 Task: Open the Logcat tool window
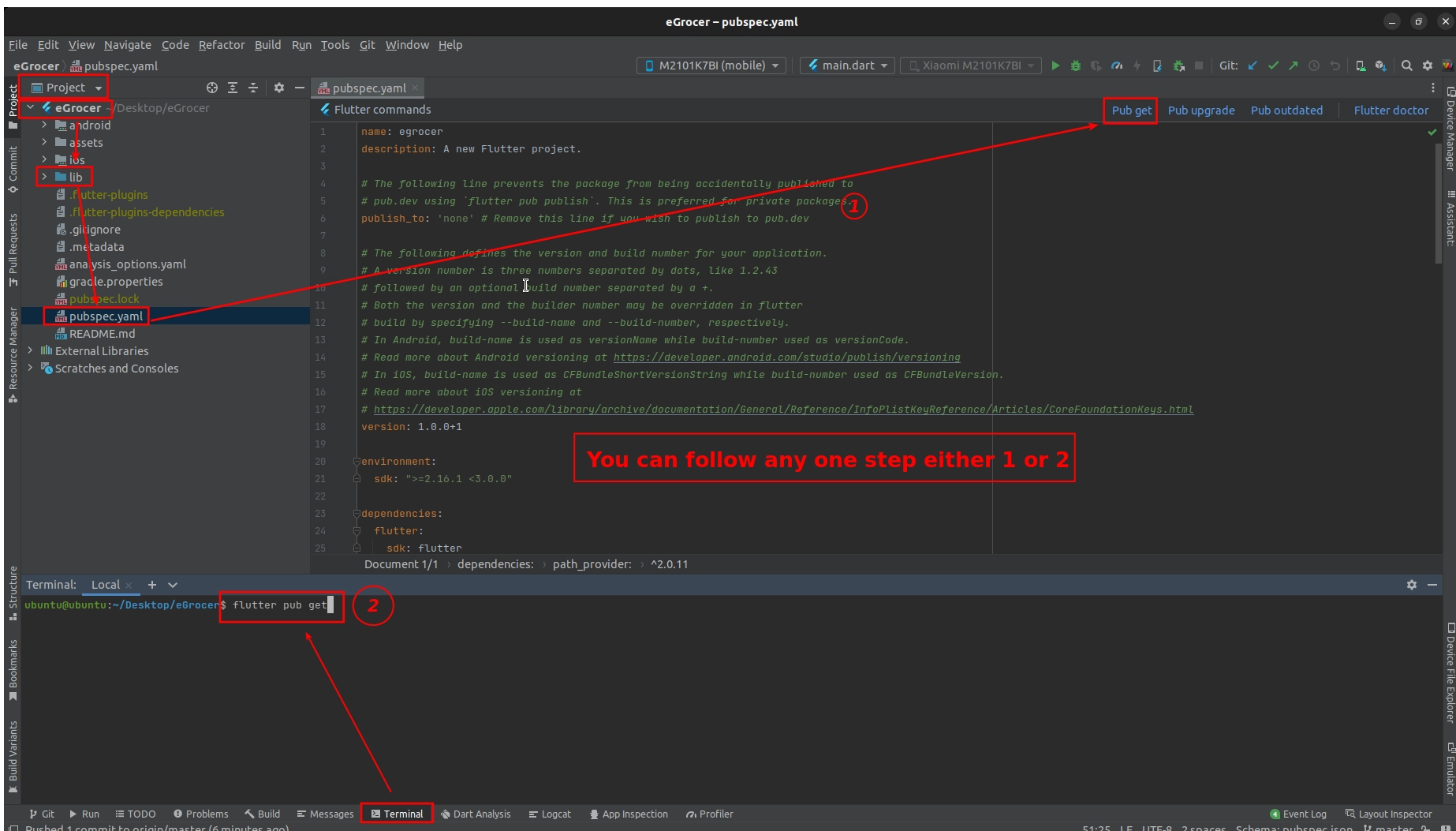click(550, 814)
